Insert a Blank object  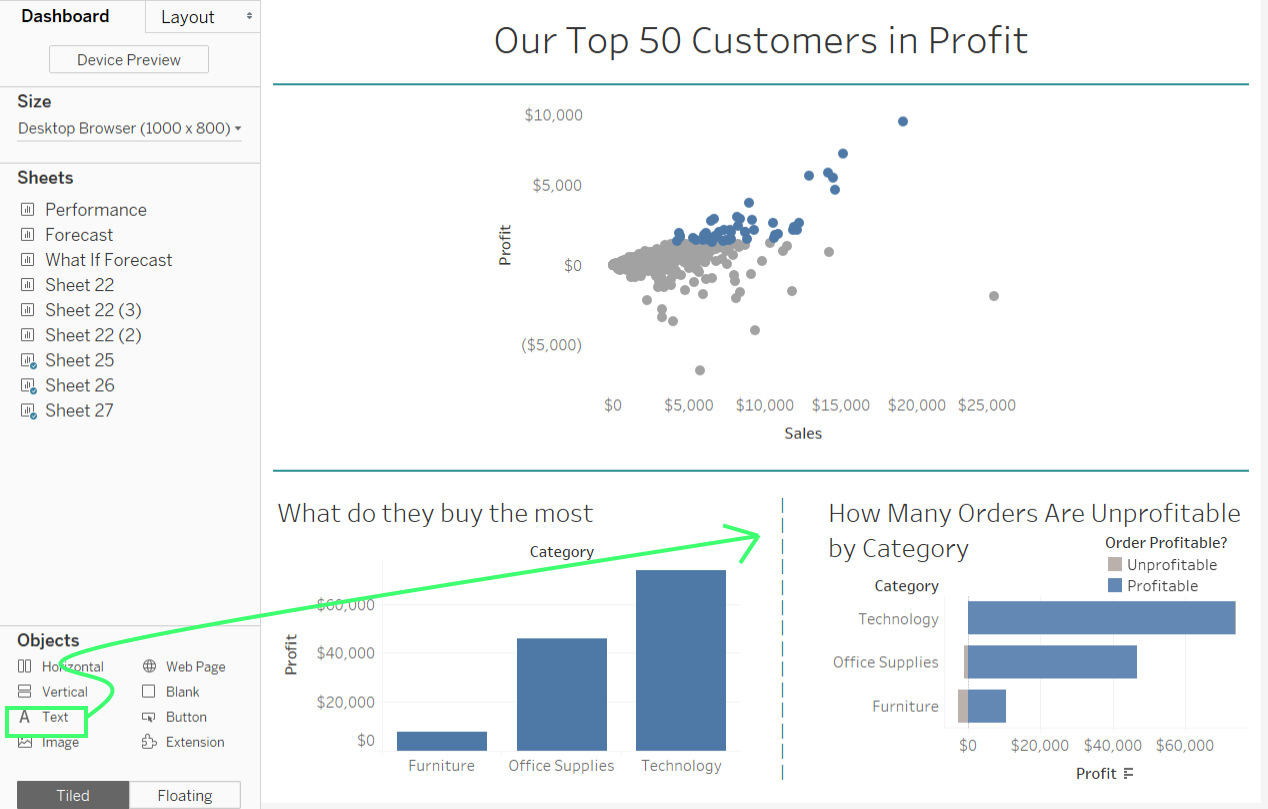pos(181,691)
